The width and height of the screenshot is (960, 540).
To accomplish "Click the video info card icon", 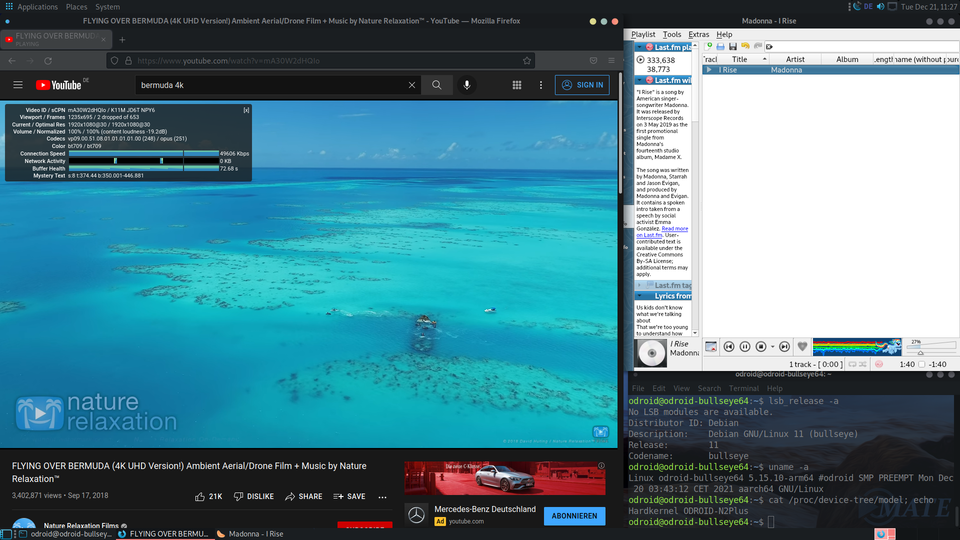I will [x=601, y=432].
